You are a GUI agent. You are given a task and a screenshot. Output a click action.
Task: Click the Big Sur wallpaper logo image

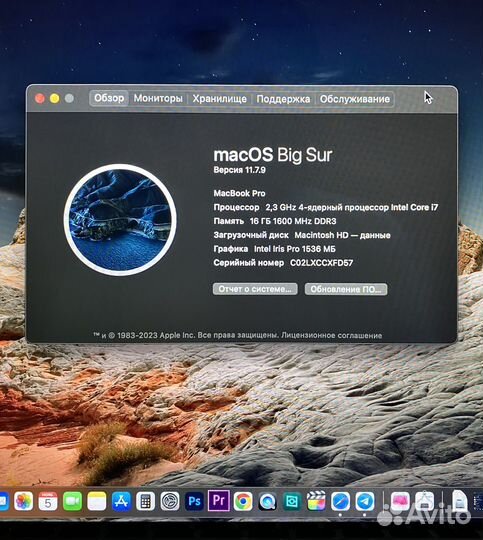tap(120, 220)
